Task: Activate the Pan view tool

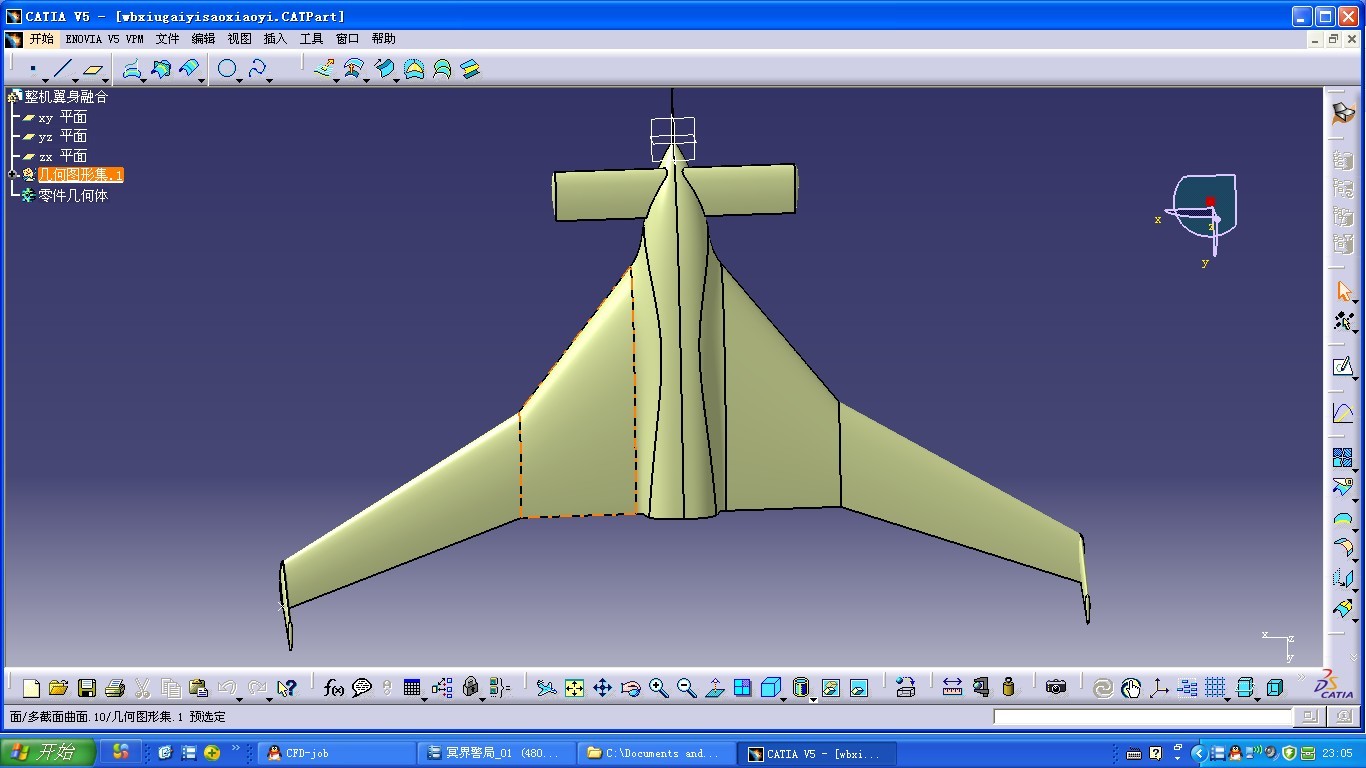Action: point(602,688)
